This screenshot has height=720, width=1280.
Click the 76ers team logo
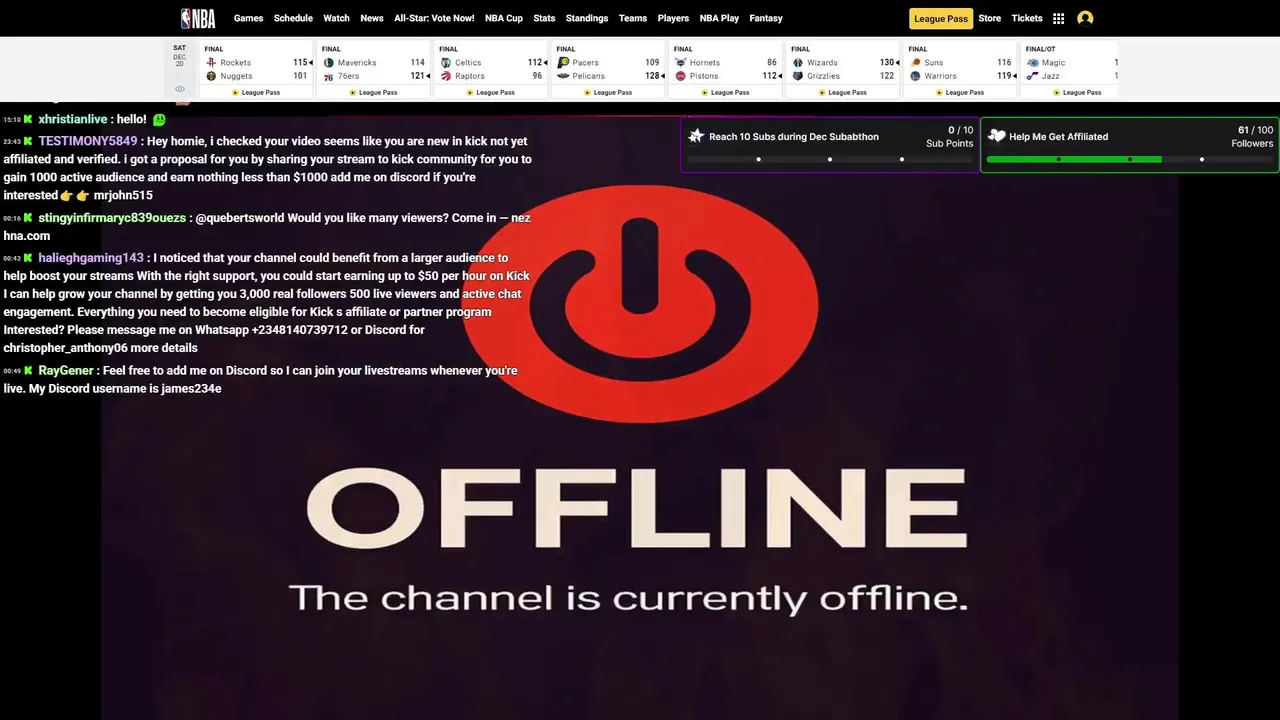point(328,76)
